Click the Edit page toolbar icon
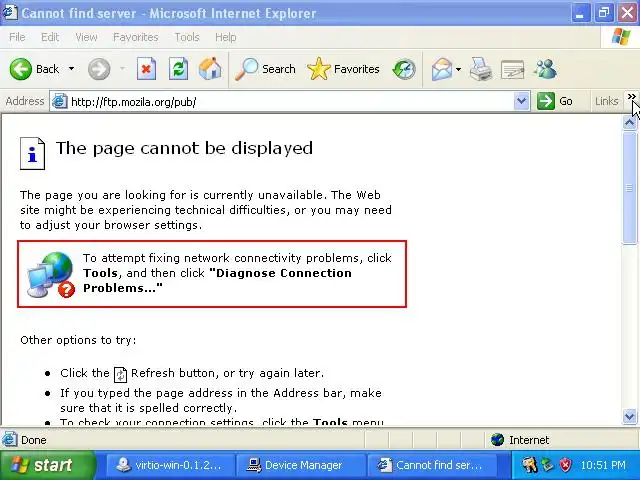Screen dimensions: 640x480 tap(513, 69)
